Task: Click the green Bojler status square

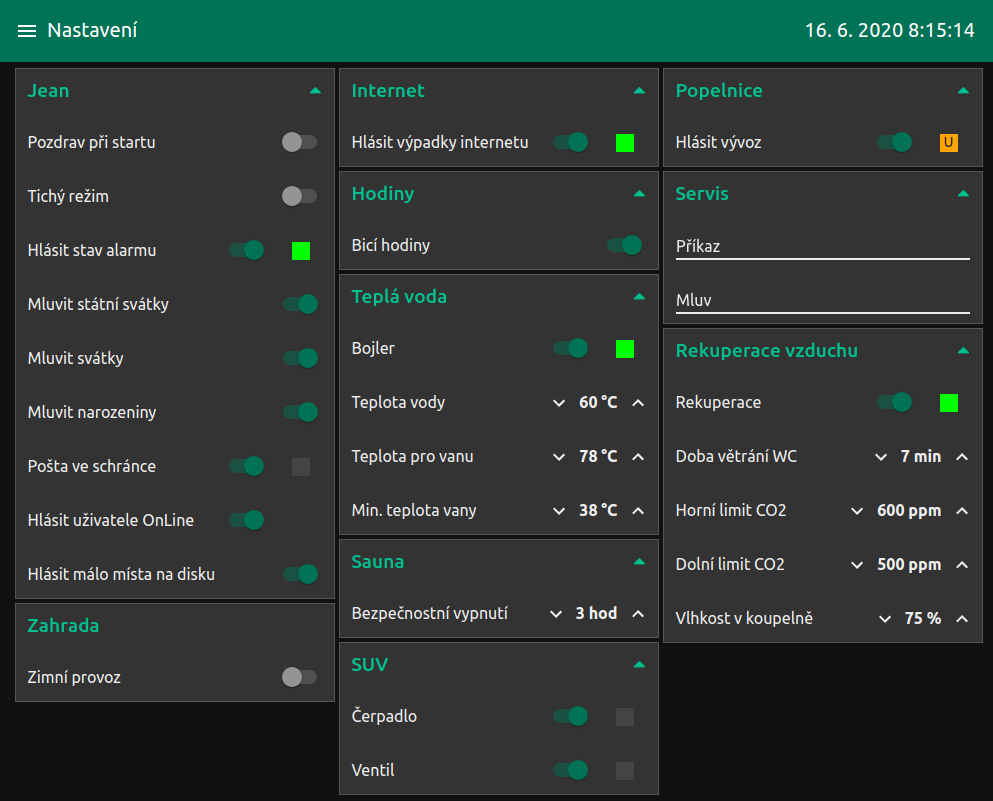Action: coord(625,349)
